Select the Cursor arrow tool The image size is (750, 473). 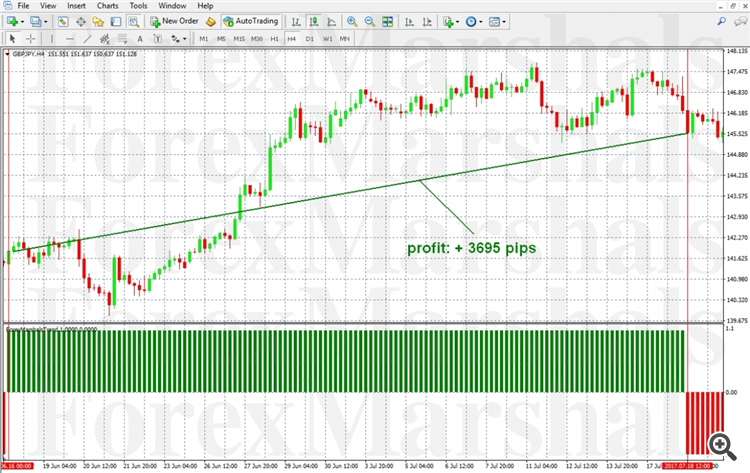13,39
